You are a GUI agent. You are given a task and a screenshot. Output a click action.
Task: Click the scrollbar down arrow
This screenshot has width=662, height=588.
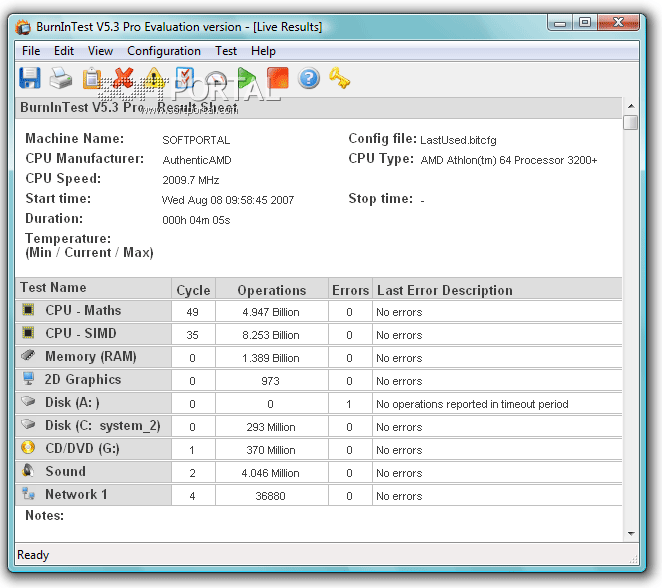(x=631, y=534)
